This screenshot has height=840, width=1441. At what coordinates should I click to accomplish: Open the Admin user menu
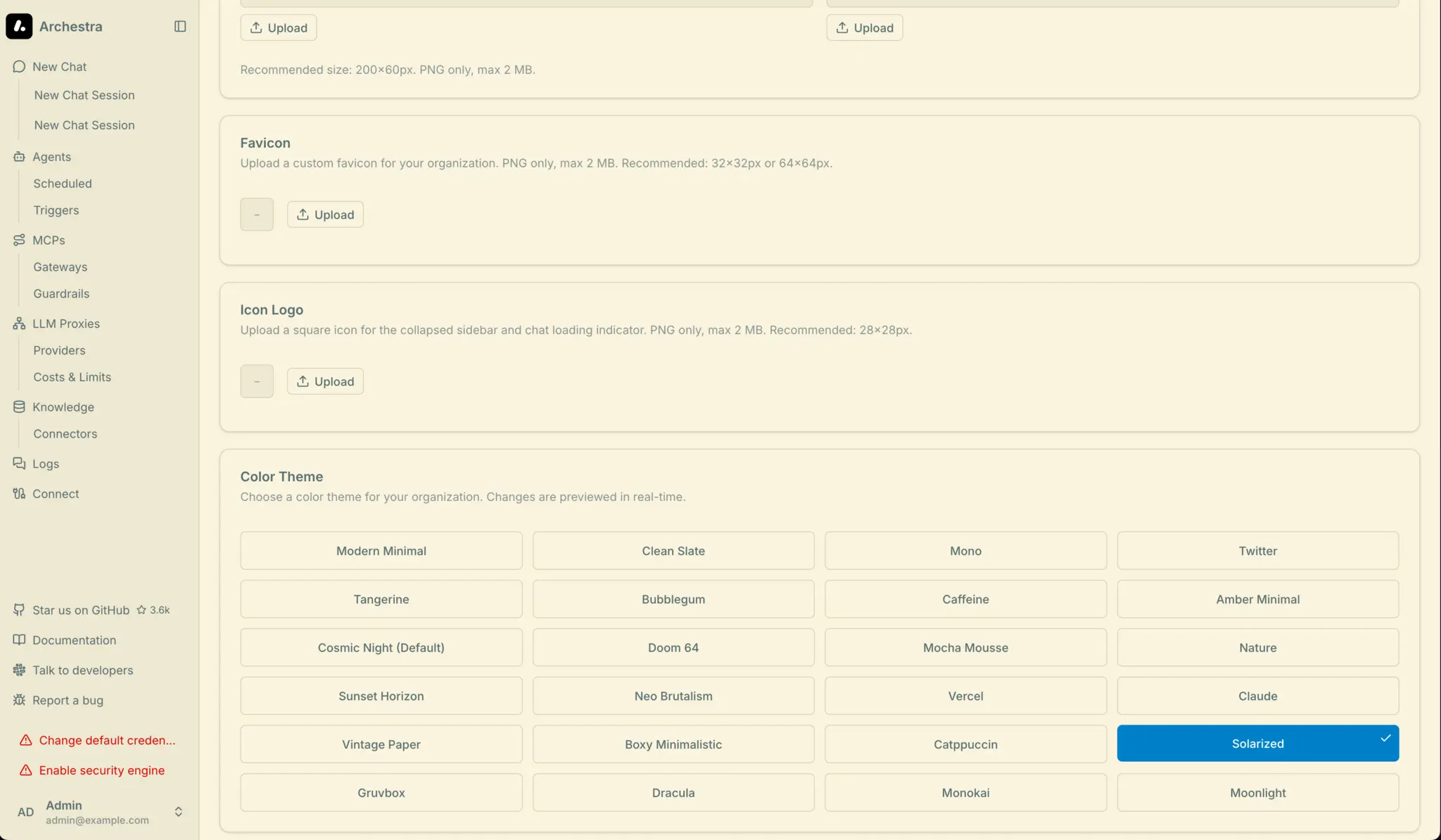click(96, 812)
